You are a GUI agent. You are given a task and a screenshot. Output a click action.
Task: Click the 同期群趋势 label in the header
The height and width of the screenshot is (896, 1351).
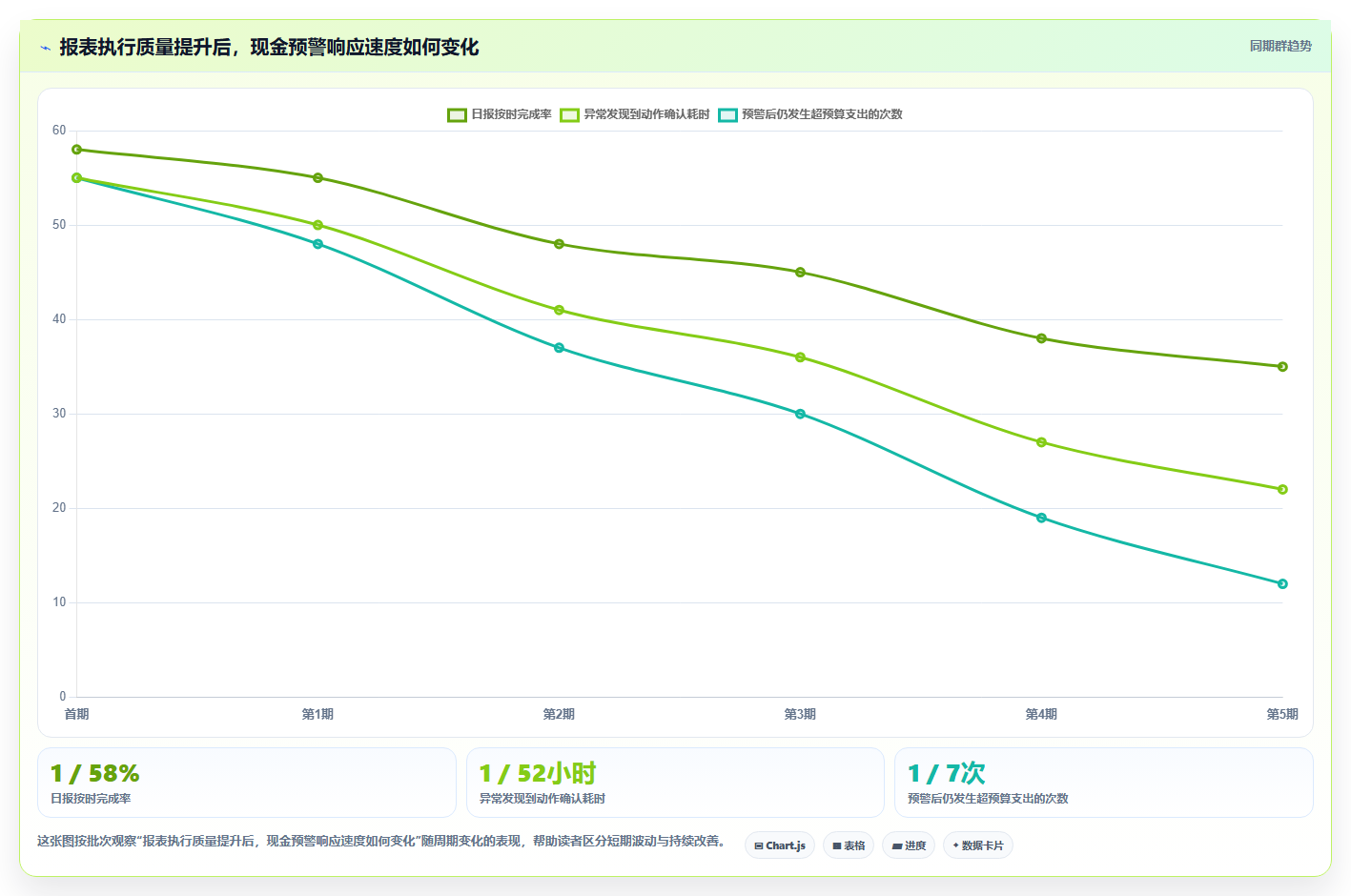point(1280,46)
